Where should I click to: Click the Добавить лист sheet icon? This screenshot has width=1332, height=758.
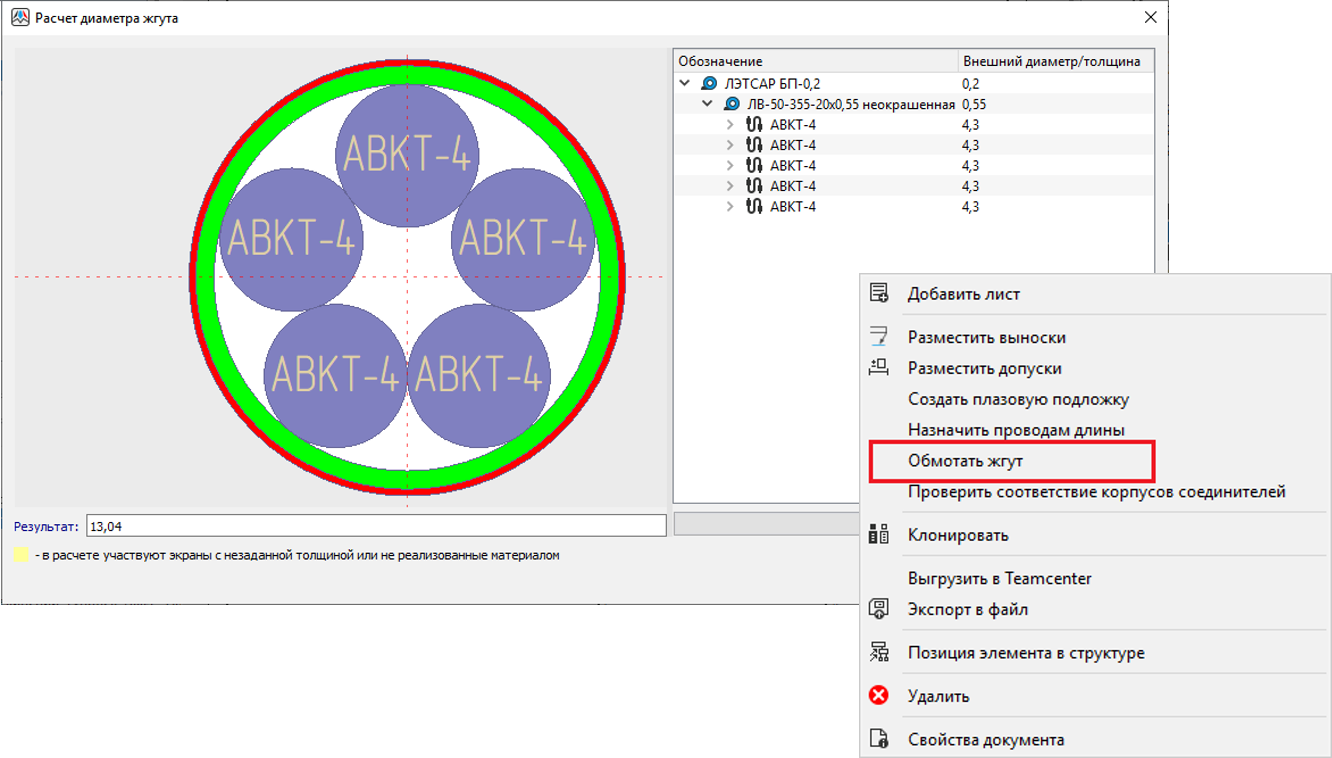879,293
